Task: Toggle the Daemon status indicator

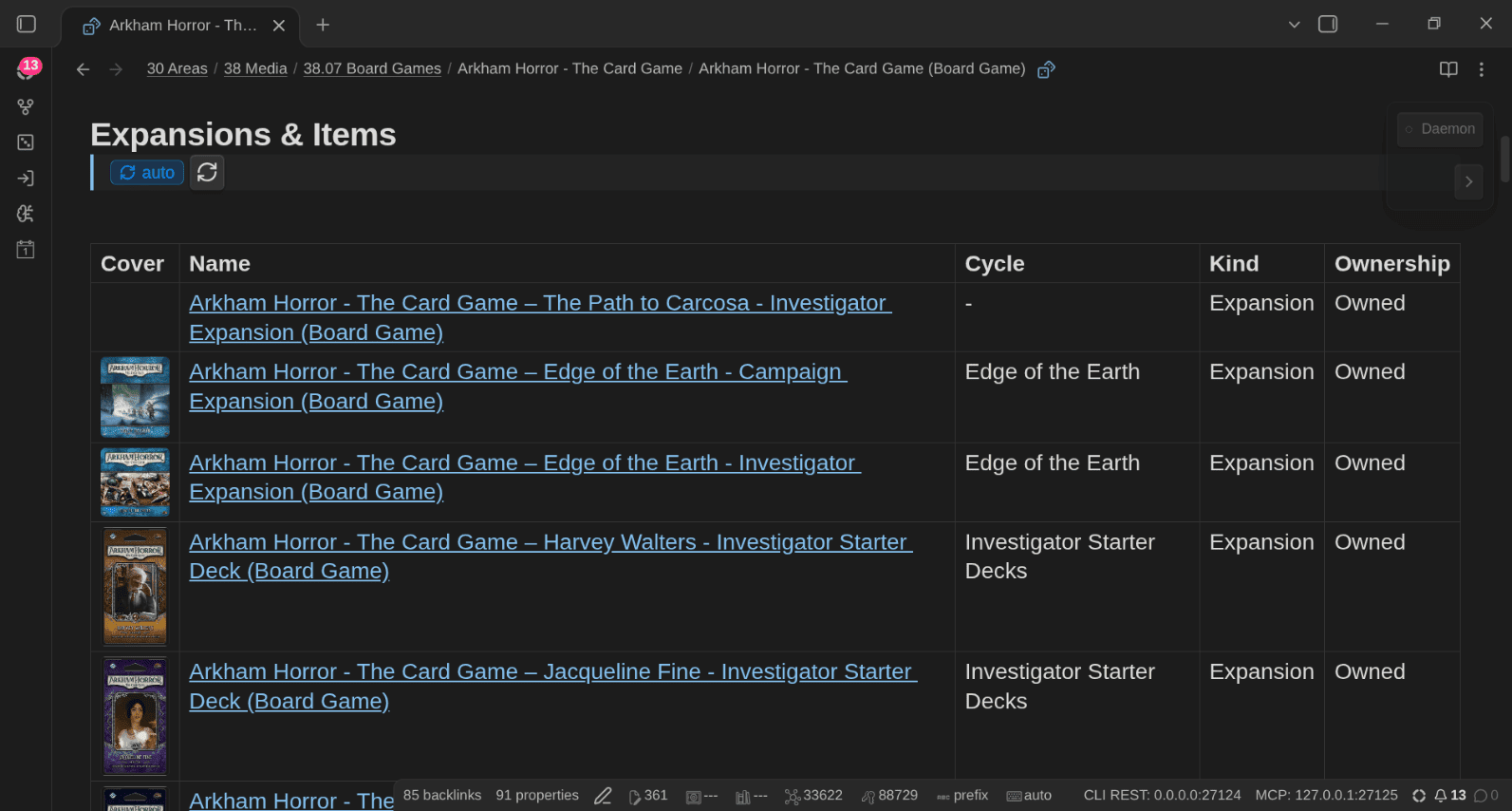Action: pyautogui.click(x=1440, y=129)
